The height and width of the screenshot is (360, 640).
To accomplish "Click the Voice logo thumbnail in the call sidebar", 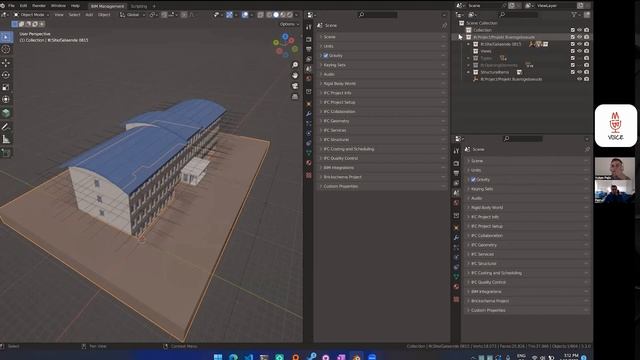I will coord(616,126).
